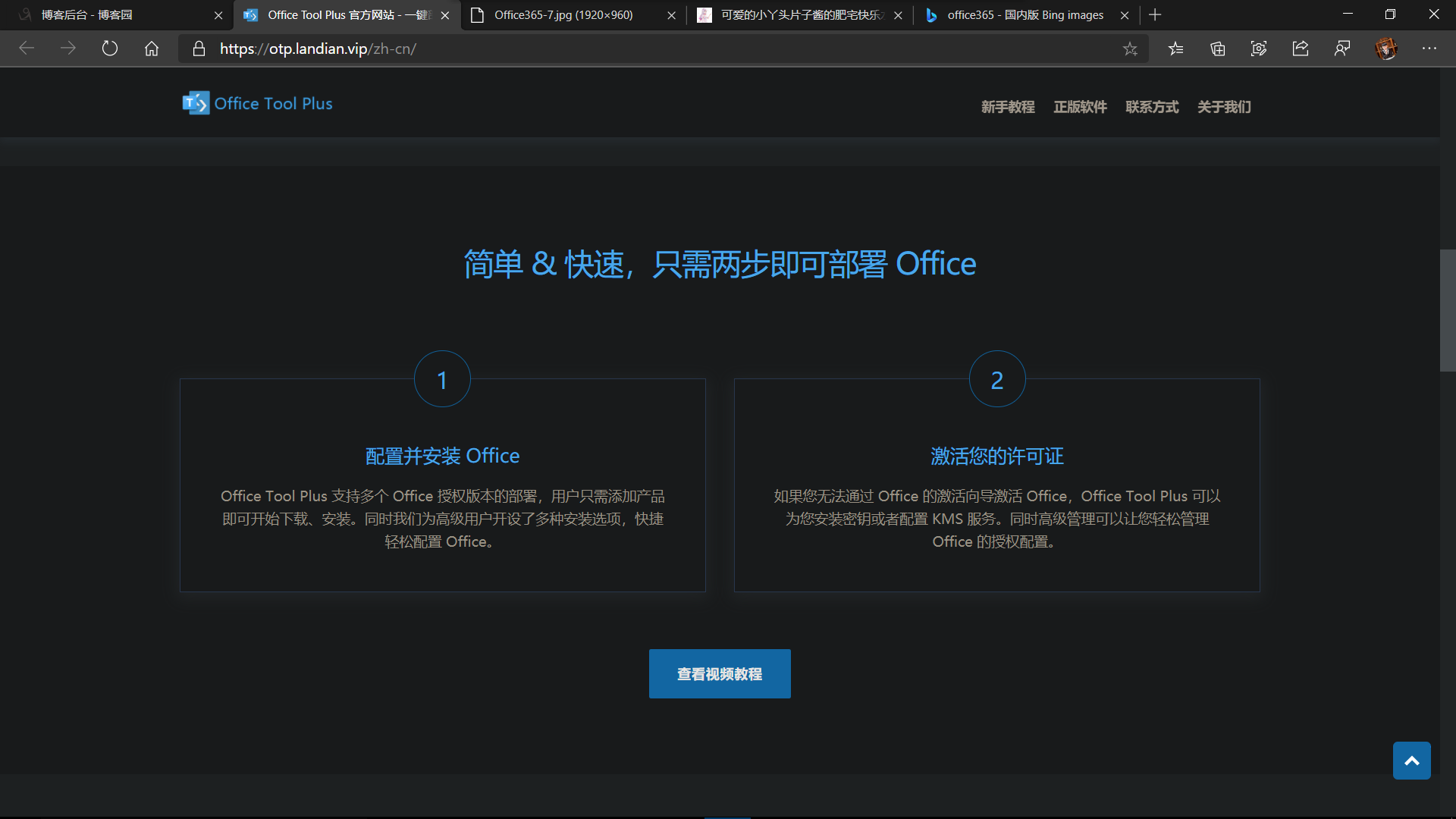Click the 简单 & 快速 section headline
The image size is (1456, 819).
point(720,264)
